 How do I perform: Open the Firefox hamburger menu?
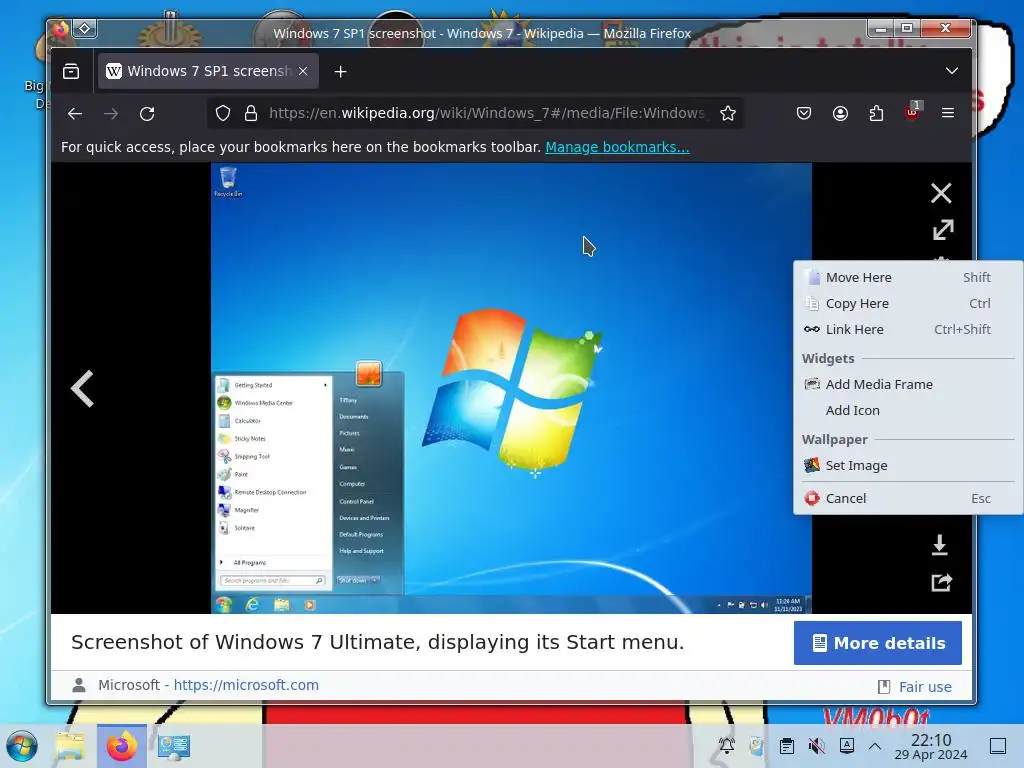948,113
